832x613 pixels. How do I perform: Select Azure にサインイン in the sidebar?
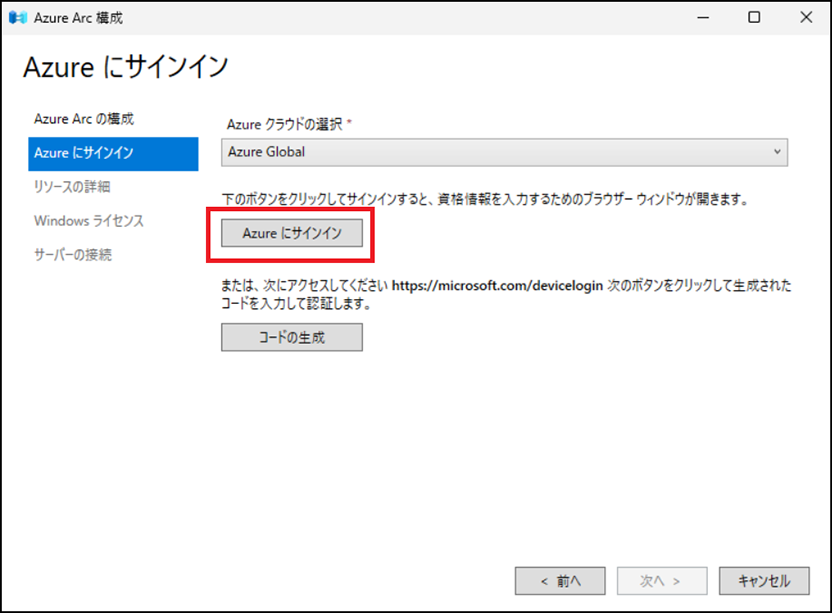click(113, 153)
